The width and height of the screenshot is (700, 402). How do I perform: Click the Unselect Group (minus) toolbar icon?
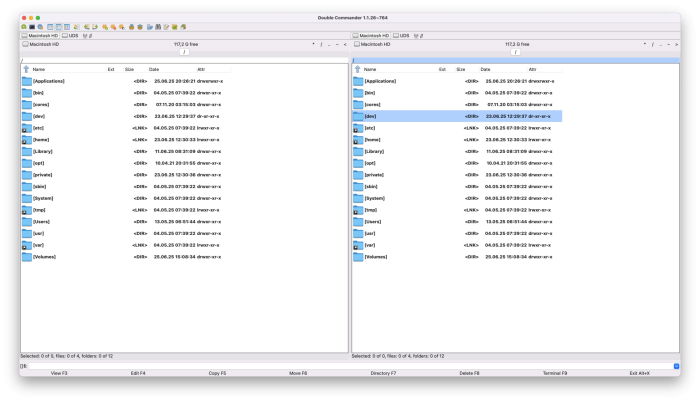(113, 27)
